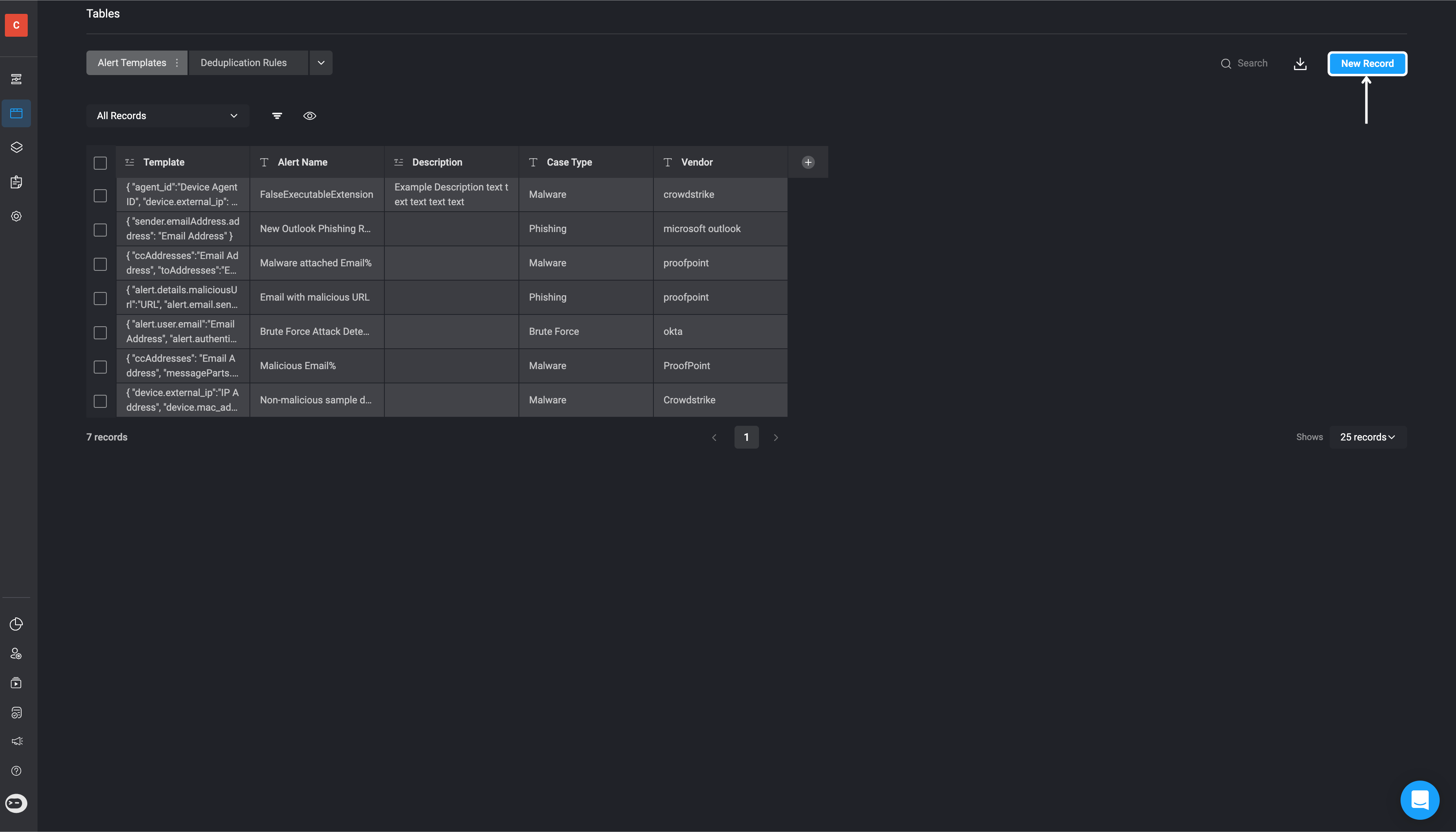The image size is (1456, 832).
Task: Open the checklist document sidebar icon
Action: click(x=17, y=713)
